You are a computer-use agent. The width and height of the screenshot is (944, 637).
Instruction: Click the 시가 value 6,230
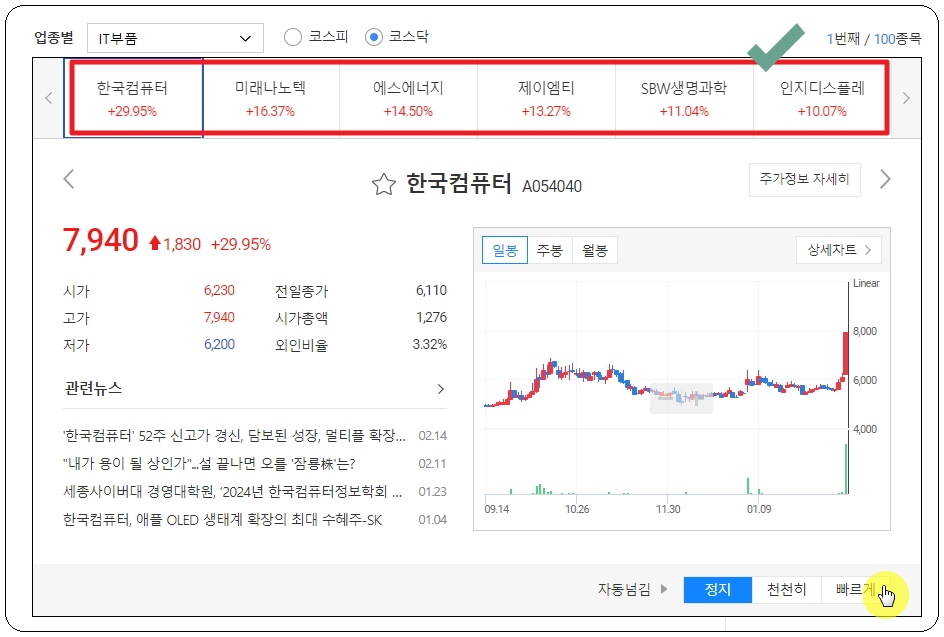coord(219,290)
